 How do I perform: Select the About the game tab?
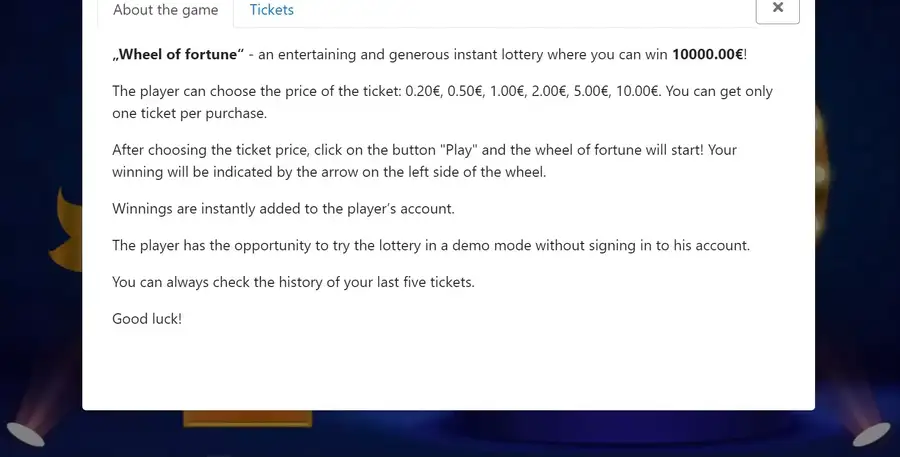(165, 10)
